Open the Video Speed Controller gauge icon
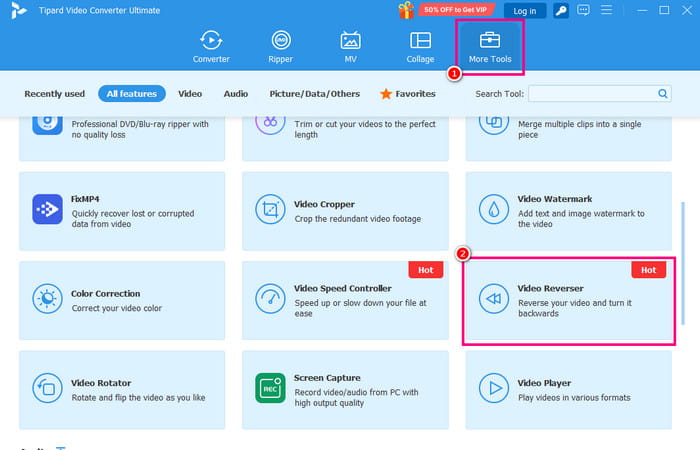 click(270, 298)
